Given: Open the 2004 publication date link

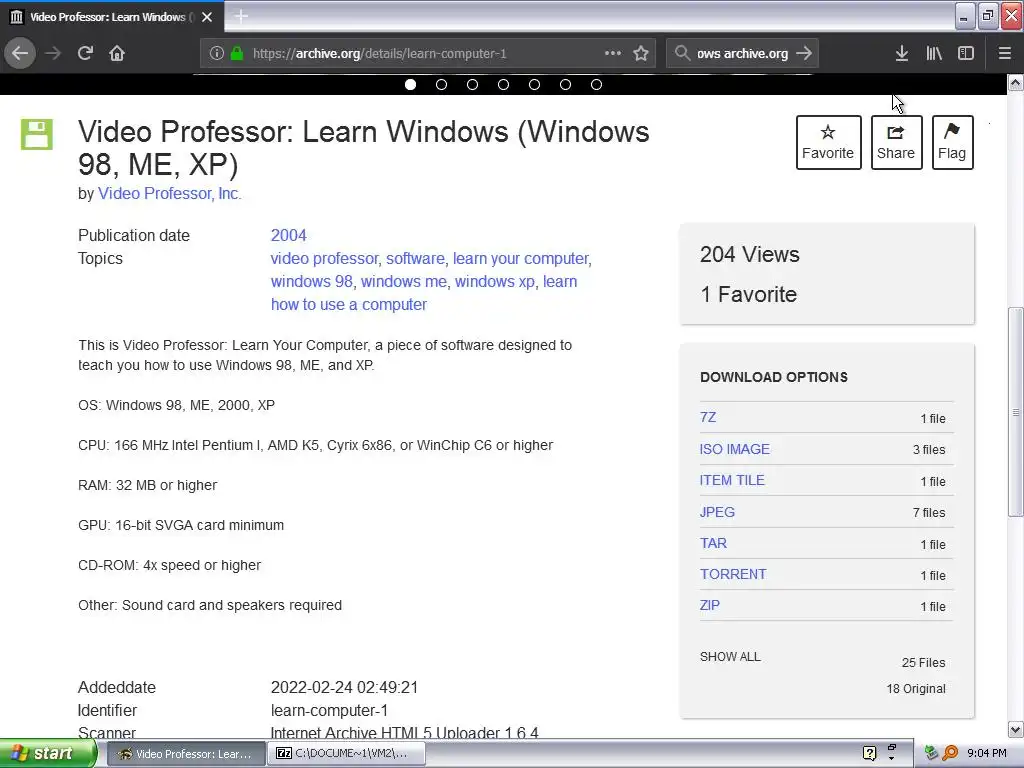Looking at the screenshot, I should point(289,235).
